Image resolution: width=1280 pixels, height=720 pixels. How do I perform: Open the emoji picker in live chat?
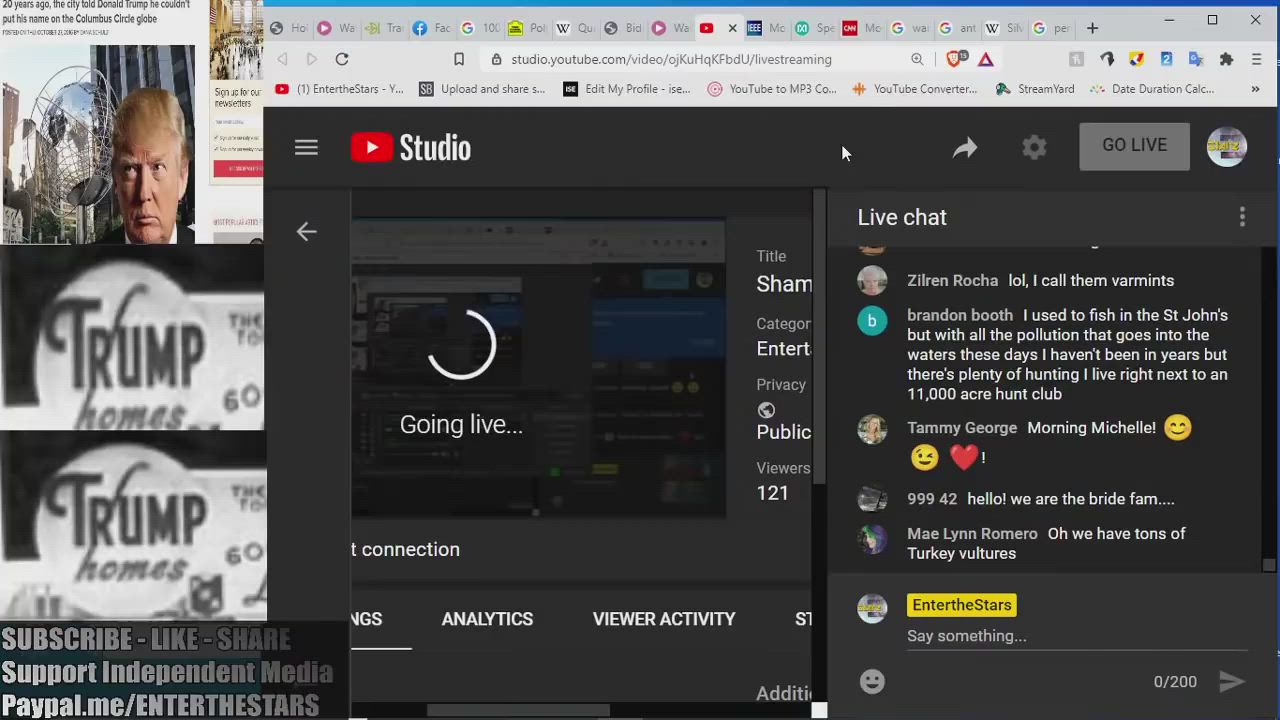click(x=872, y=681)
